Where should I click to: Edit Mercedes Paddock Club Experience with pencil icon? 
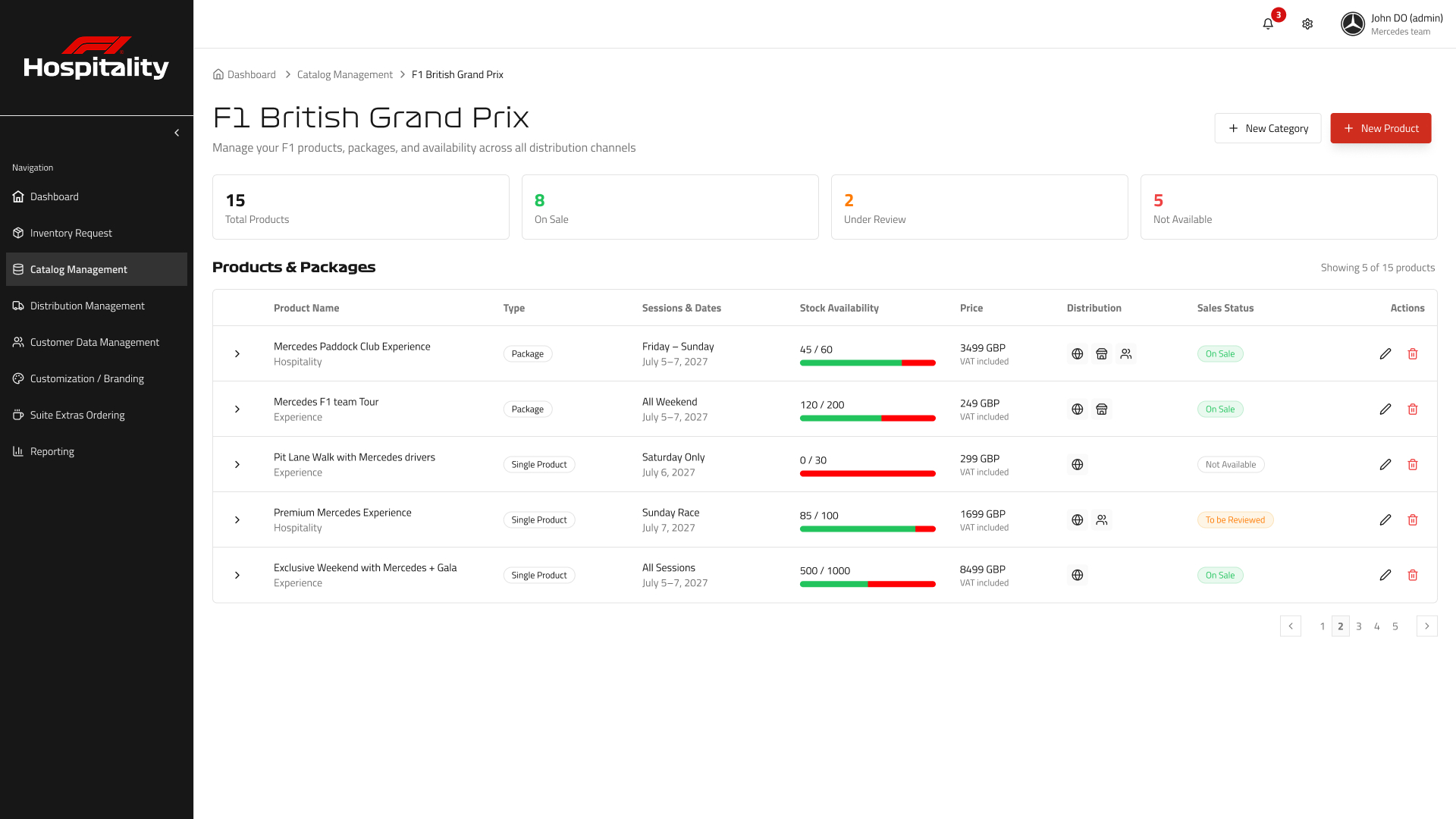click(x=1385, y=354)
